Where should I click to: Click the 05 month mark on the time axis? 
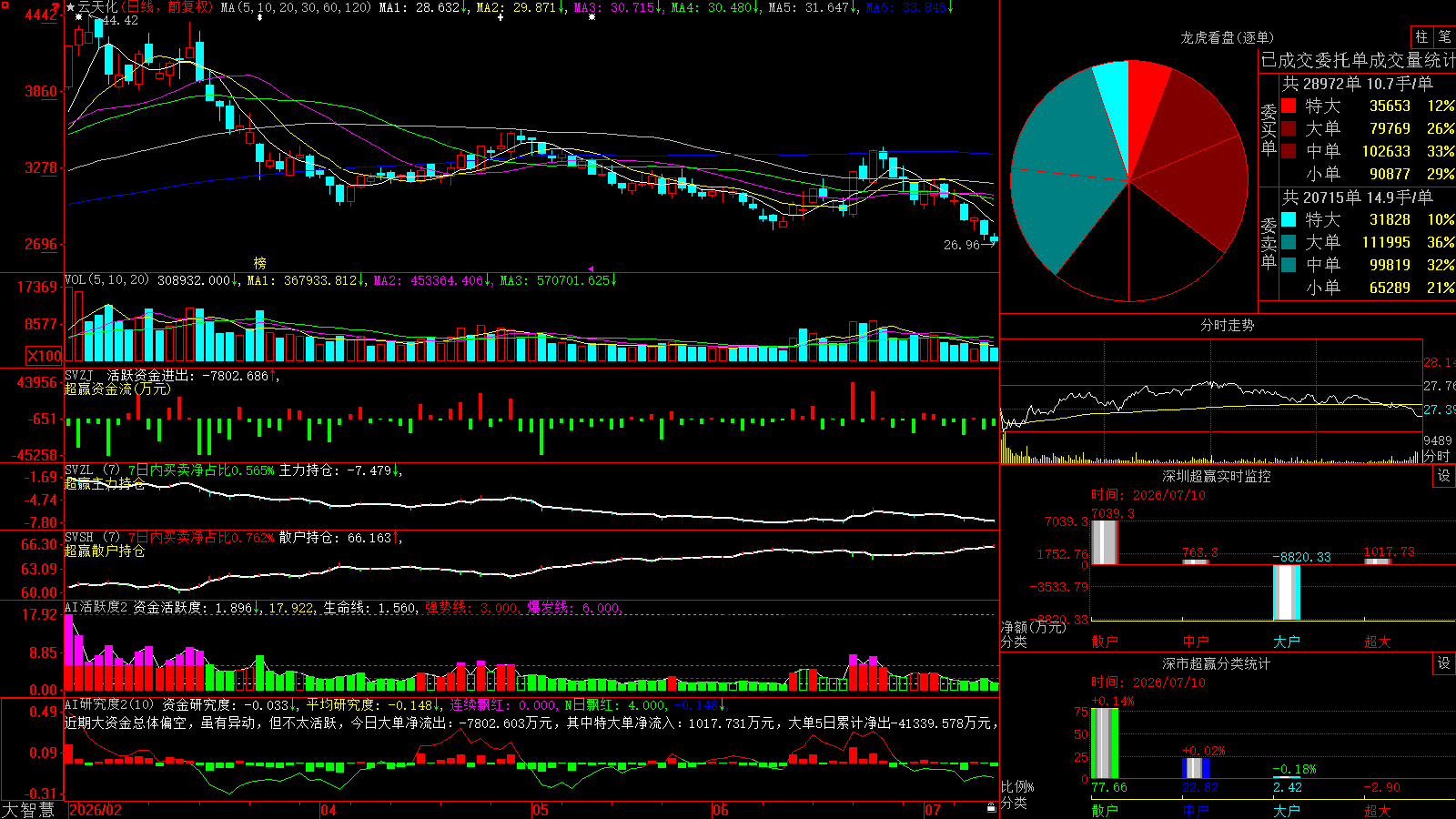541,810
